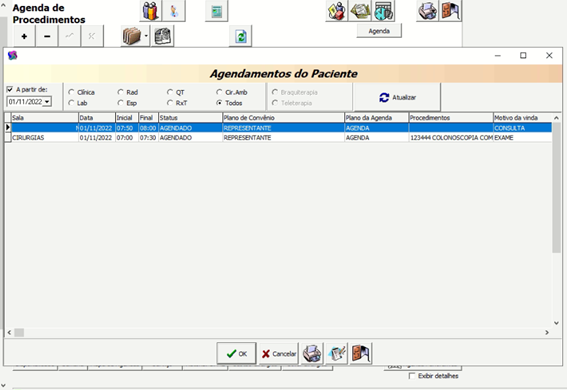Click the horizontal scrollbar right arrow
The height and width of the screenshot is (390, 567).
(x=547, y=333)
